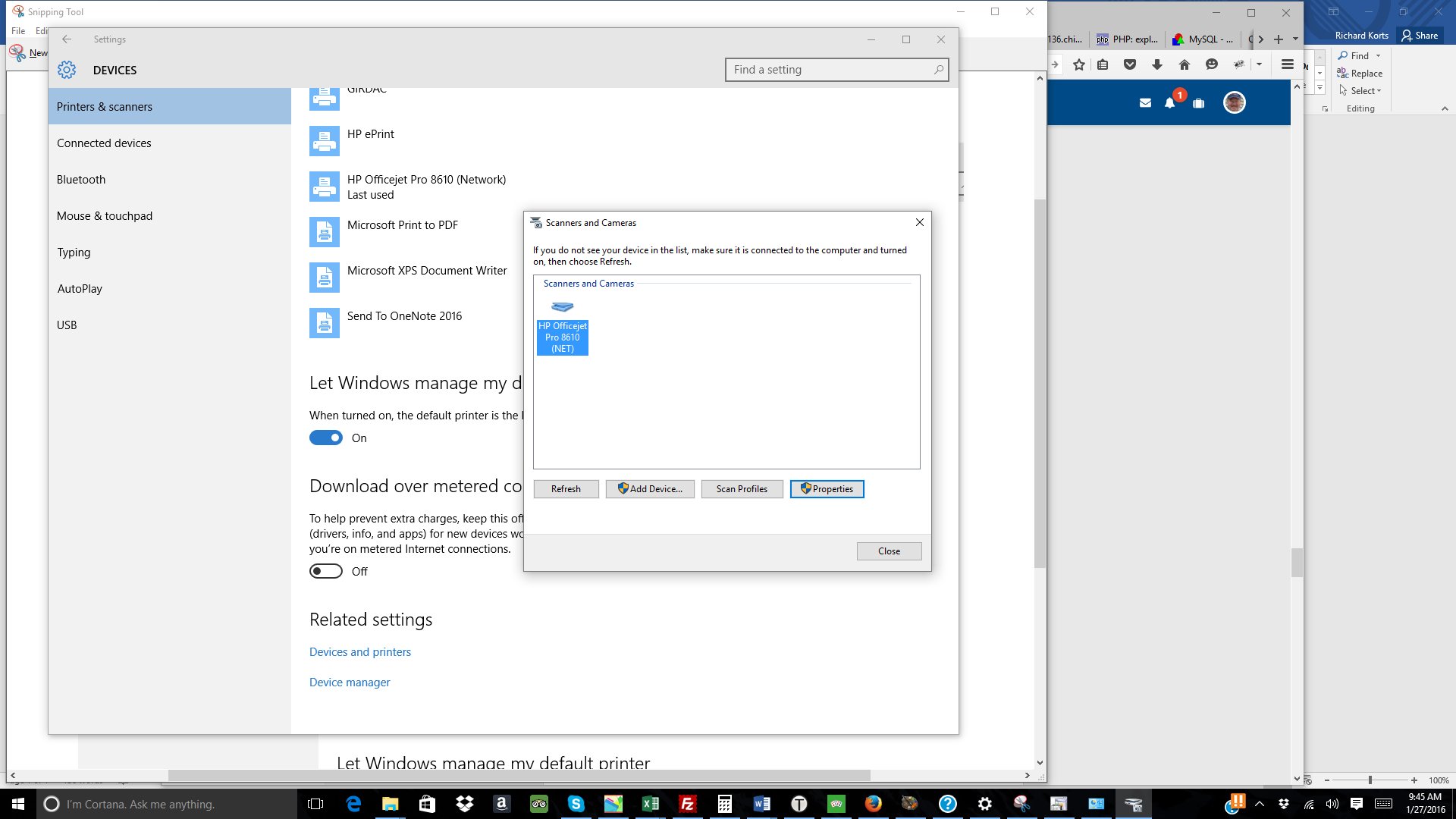Click the notifications bell with badge
This screenshot has height=819, width=1456.
[x=1170, y=102]
